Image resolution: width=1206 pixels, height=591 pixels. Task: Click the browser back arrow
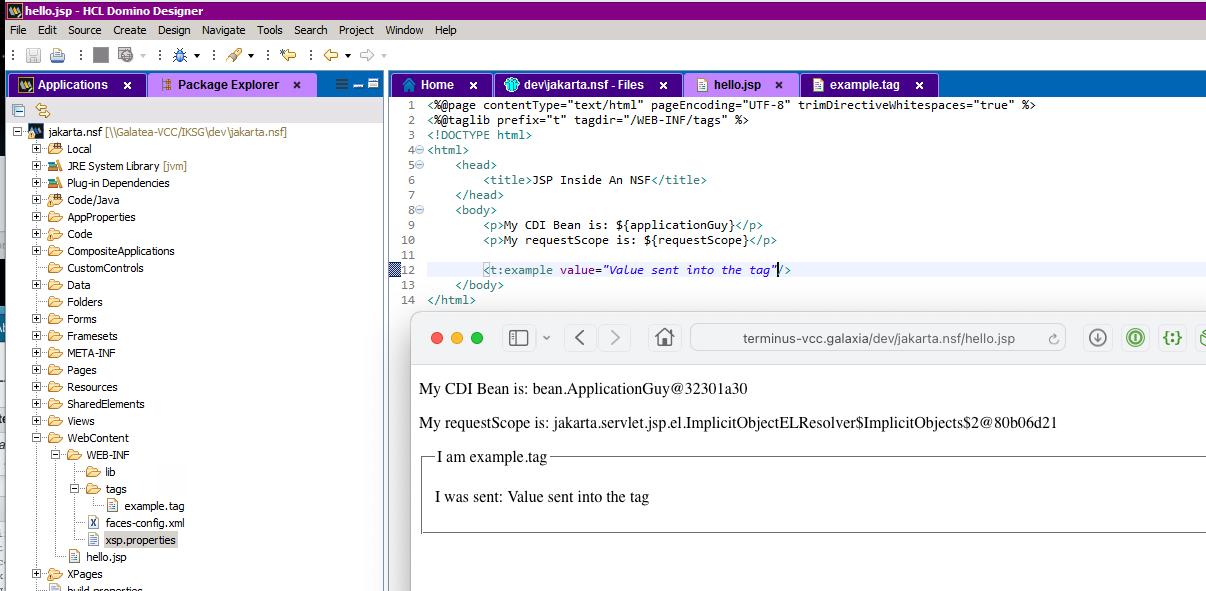581,338
